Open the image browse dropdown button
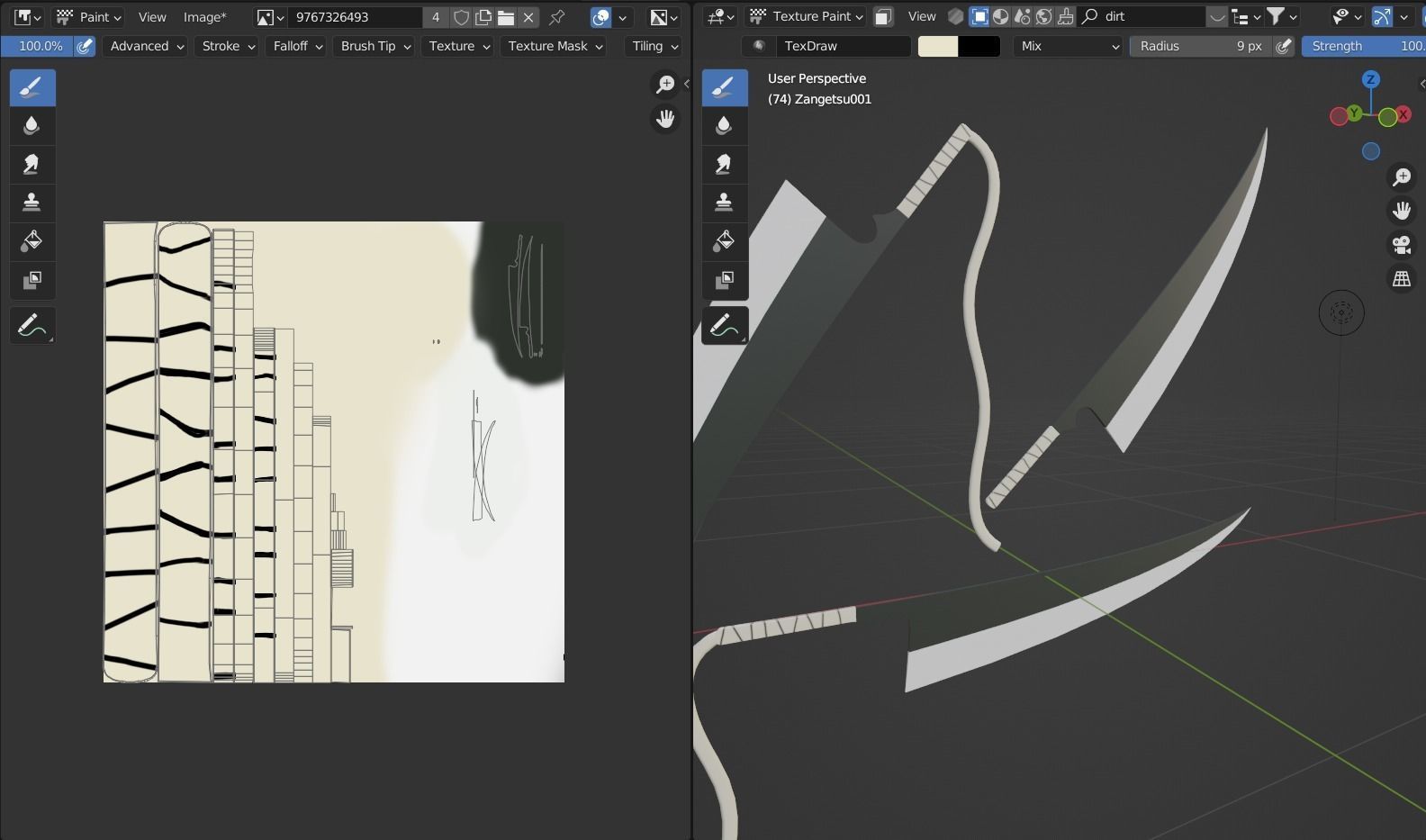Image resolution: width=1426 pixels, height=840 pixels. point(270,17)
